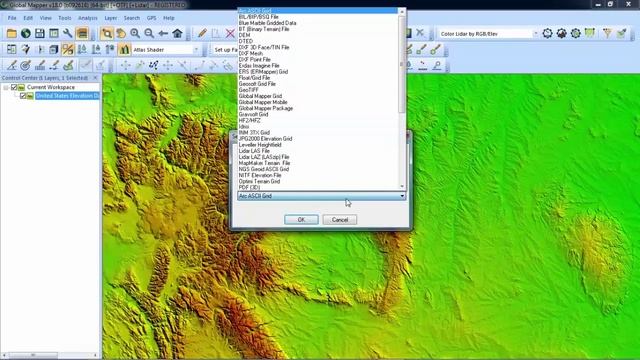This screenshot has width=640, height=360.
Task: Open the Analysis menu
Action: coord(88,18)
